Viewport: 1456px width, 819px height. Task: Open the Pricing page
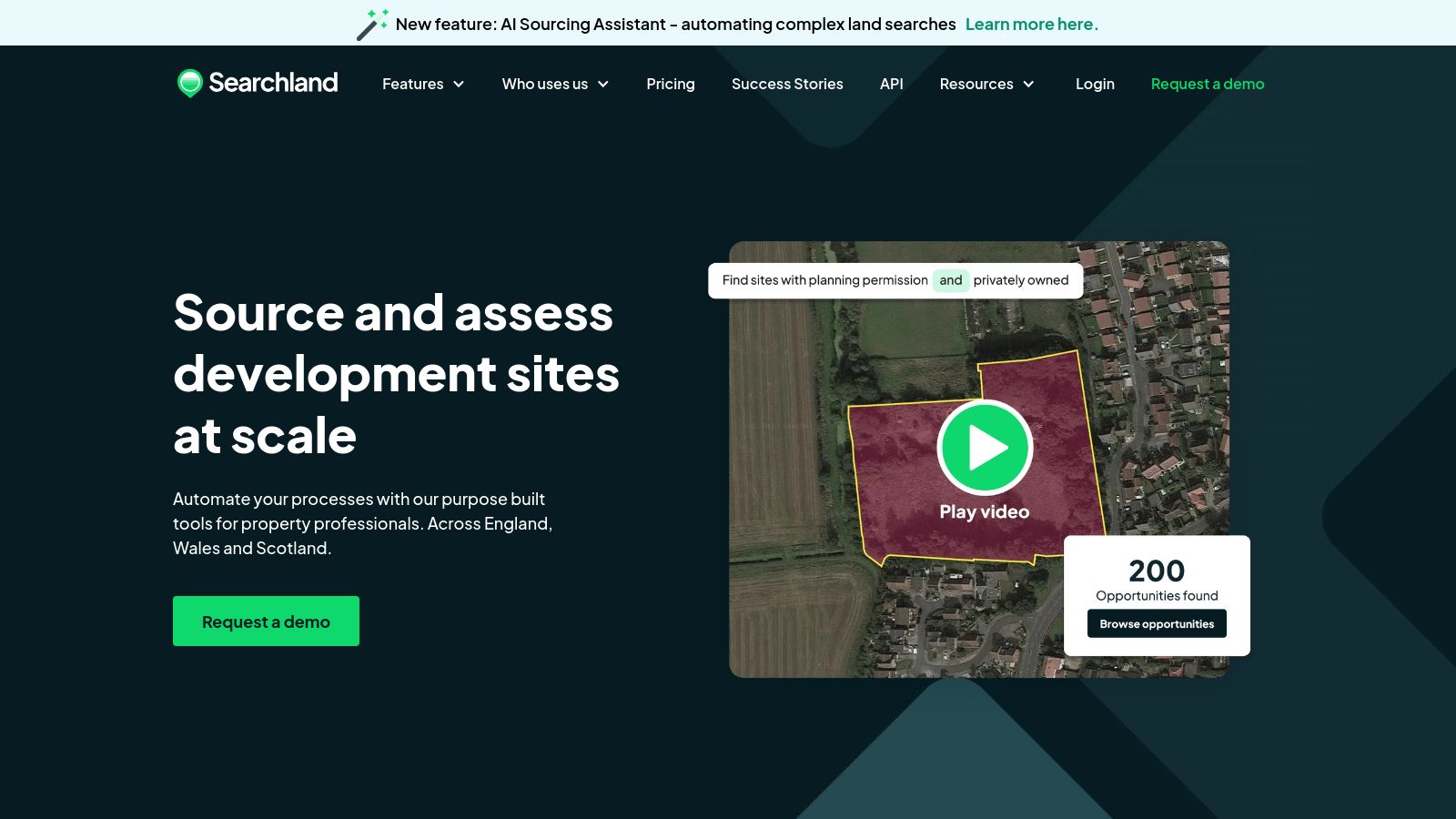tap(670, 84)
